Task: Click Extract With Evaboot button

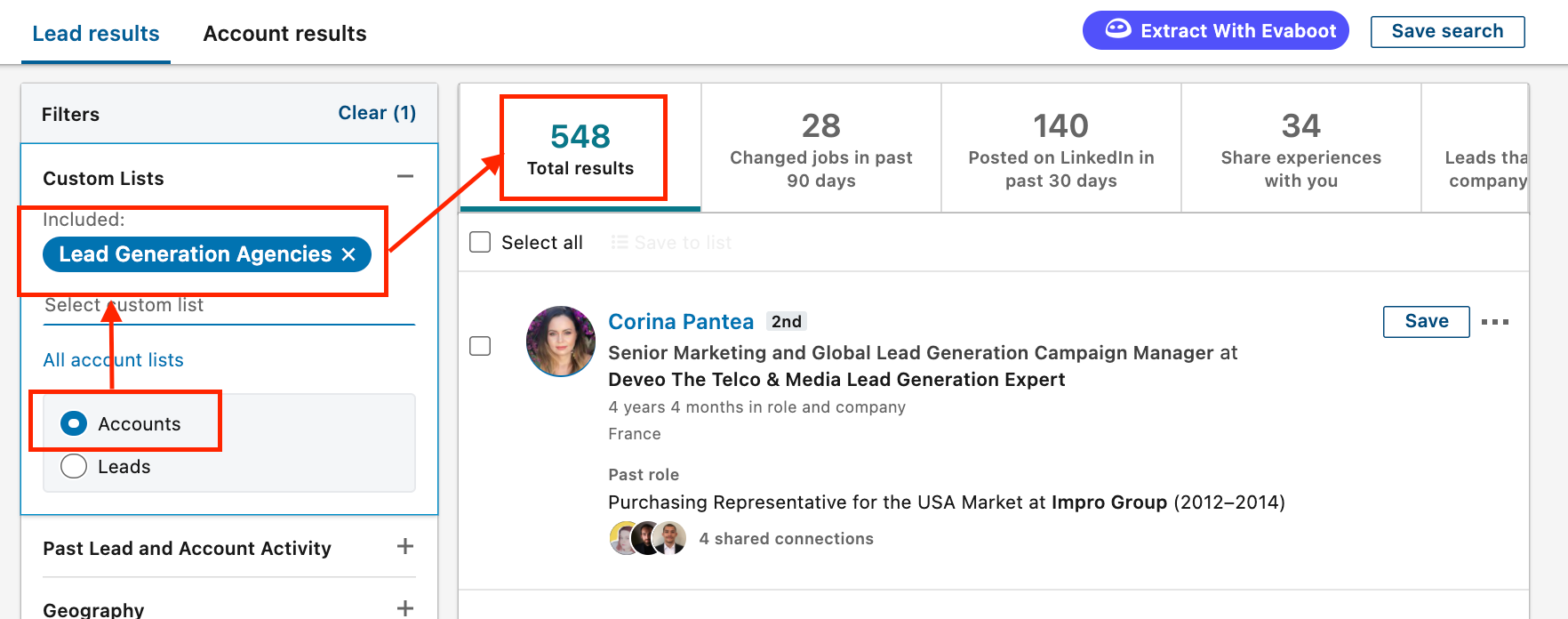Action: coord(1216,30)
